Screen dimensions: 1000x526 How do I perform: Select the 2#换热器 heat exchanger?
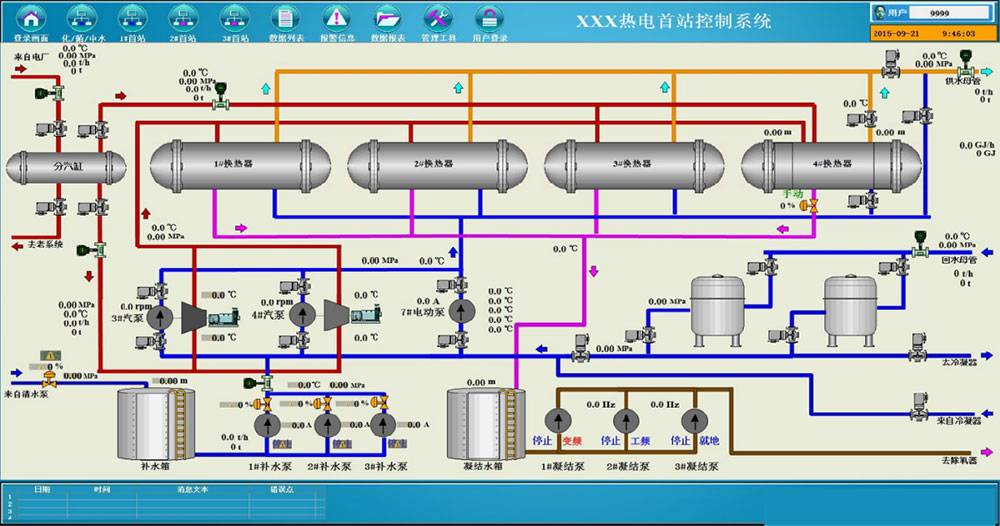438,164
